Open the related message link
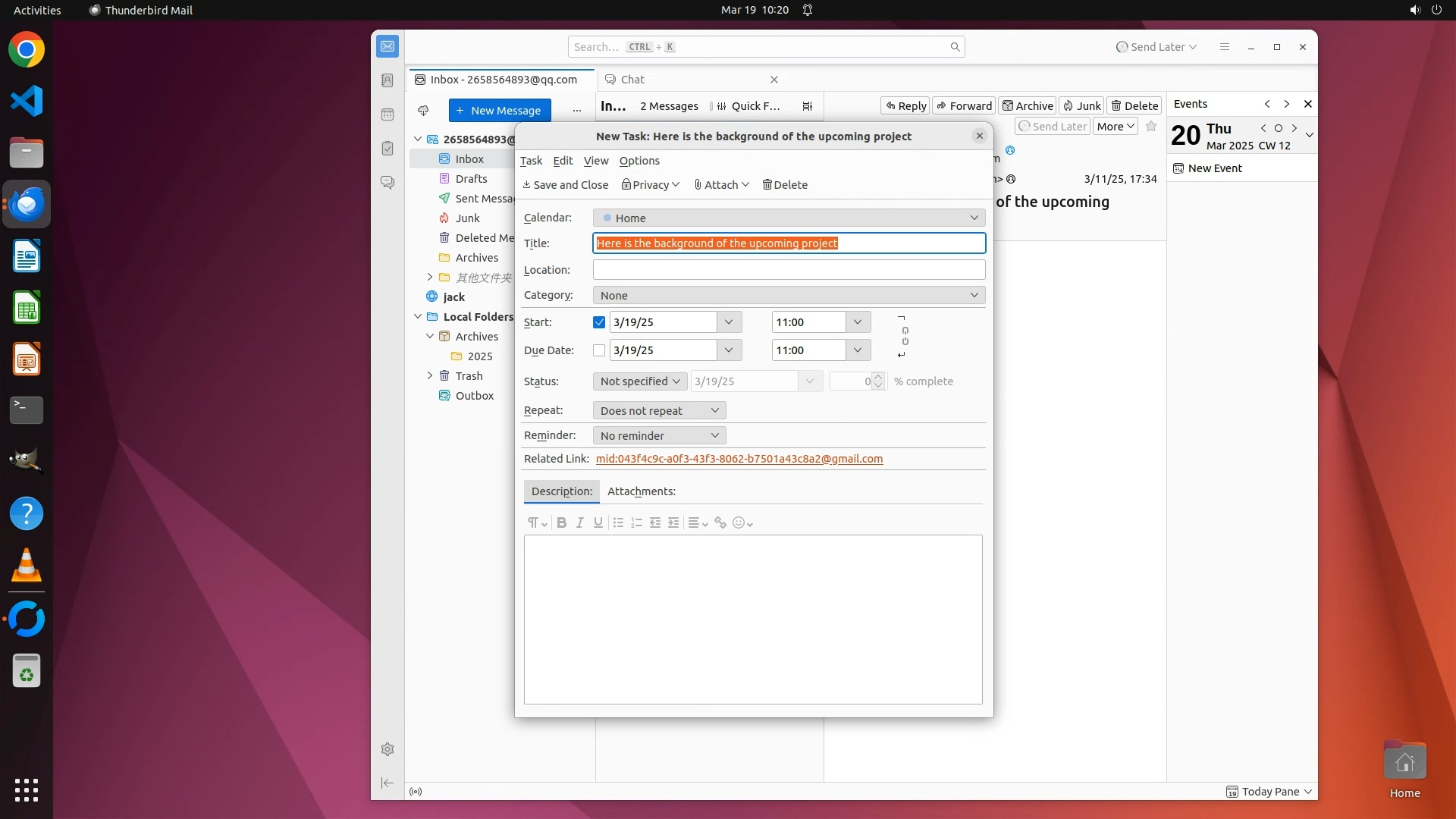 [739, 459]
